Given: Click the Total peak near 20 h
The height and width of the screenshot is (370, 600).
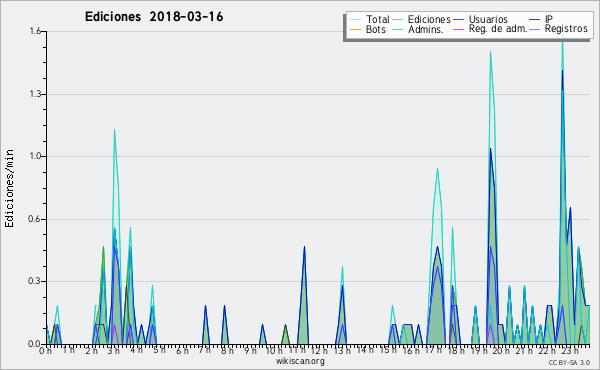Looking at the screenshot, I should tap(490, 52).
